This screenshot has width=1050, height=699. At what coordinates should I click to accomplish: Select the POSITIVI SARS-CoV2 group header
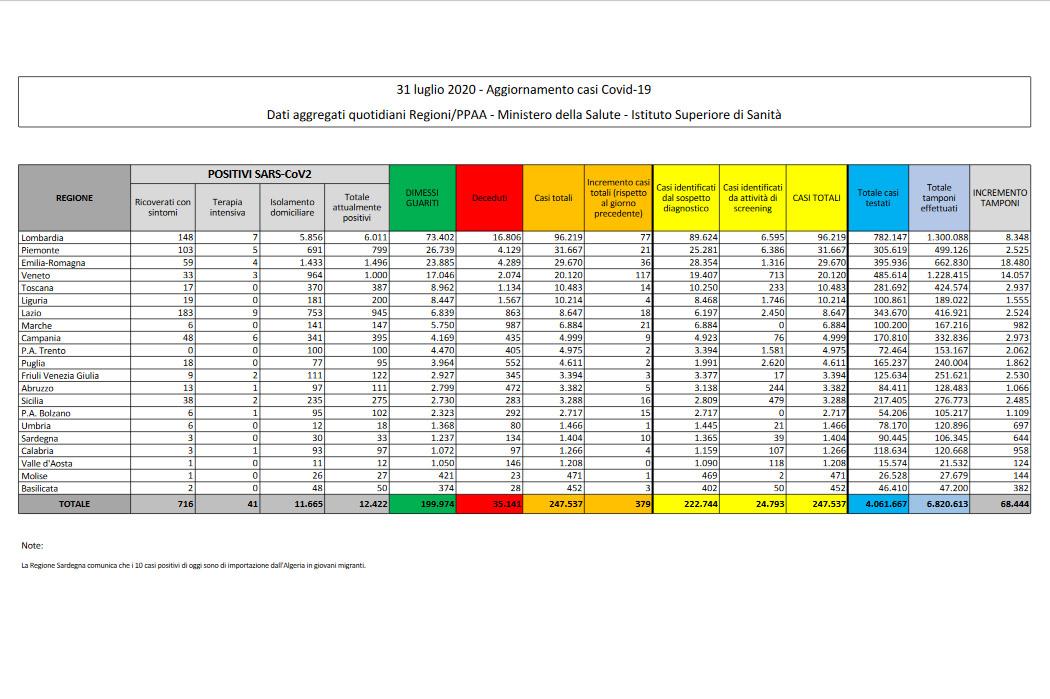[x=259, y=174]
